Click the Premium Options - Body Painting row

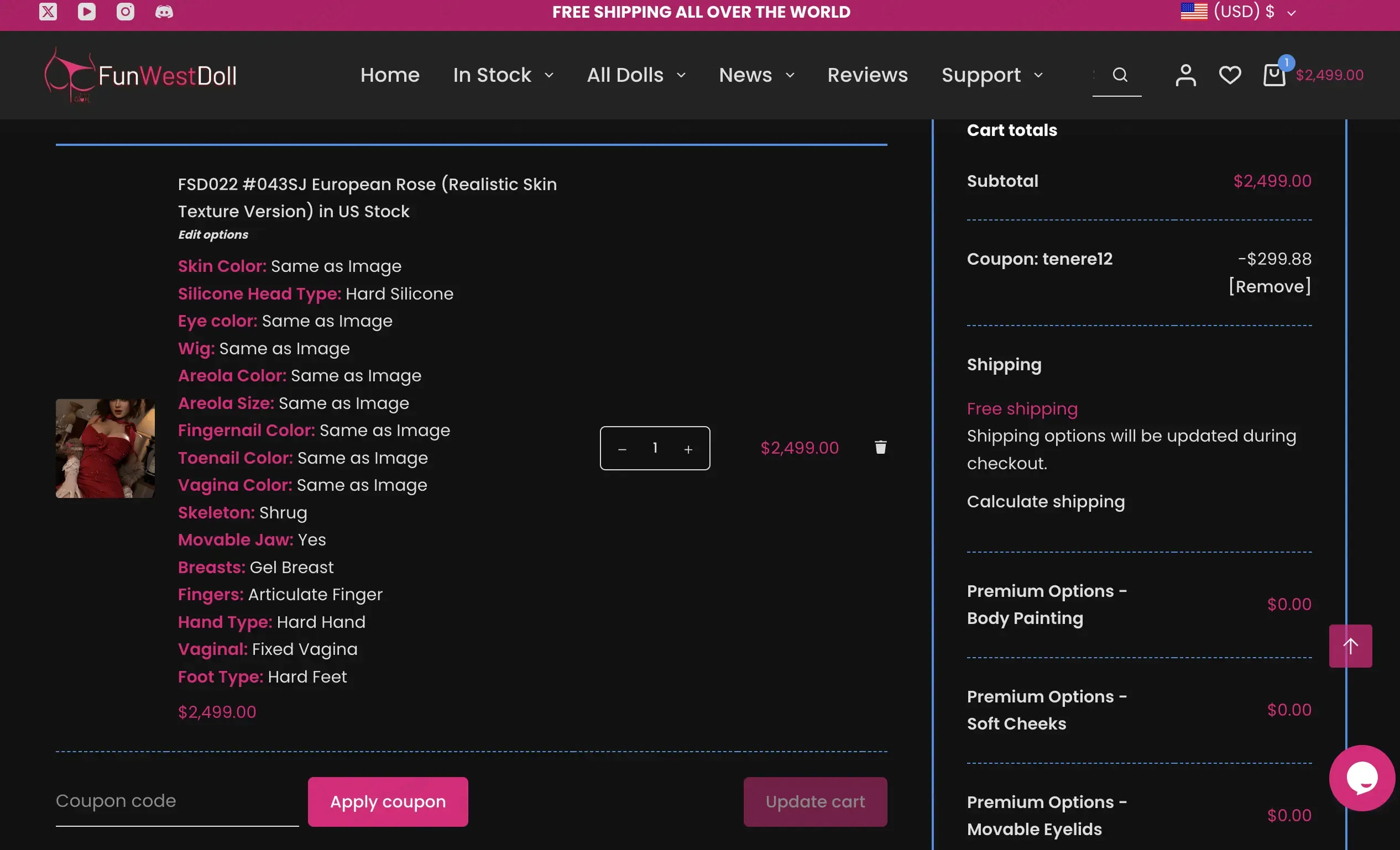1138,604
